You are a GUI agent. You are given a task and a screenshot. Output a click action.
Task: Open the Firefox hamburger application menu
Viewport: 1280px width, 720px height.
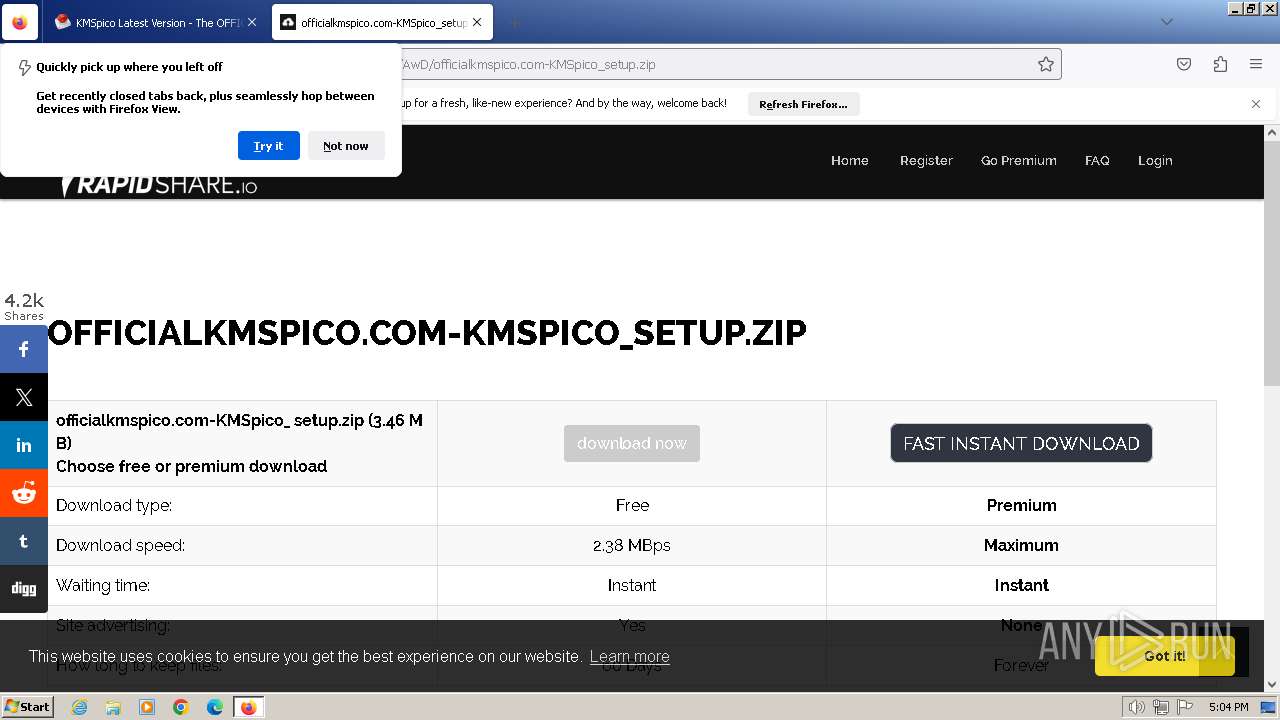[x=1256, y=64]
